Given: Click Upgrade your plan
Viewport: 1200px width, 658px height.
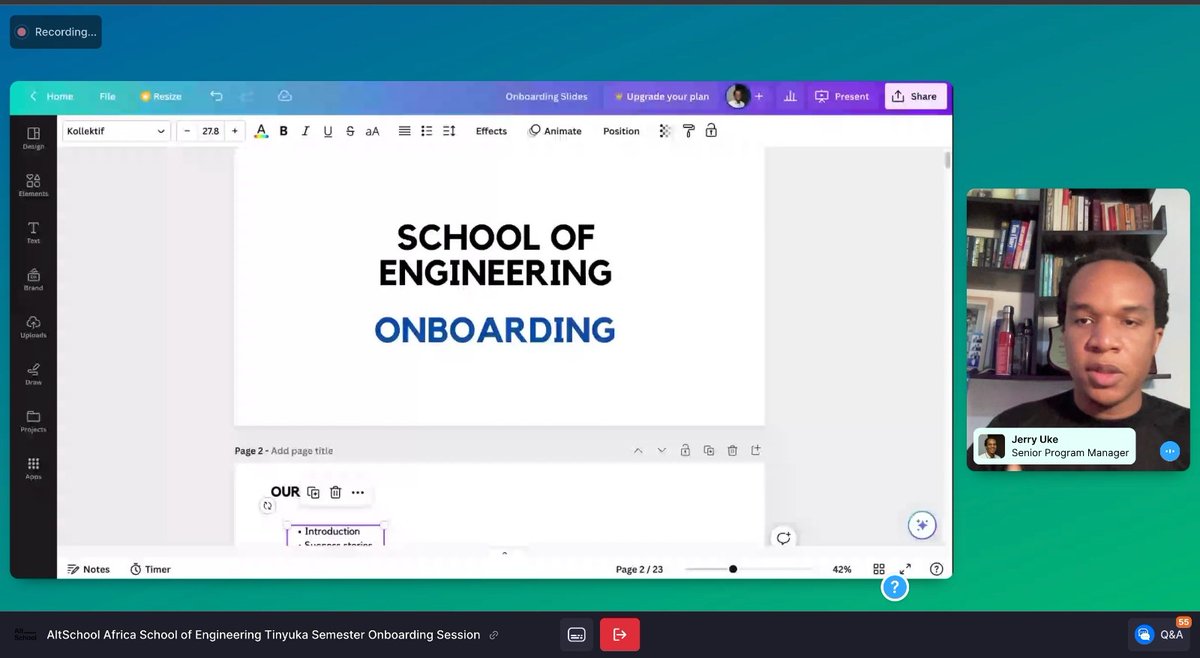Looking at the screenshot, I should [662, 97].
